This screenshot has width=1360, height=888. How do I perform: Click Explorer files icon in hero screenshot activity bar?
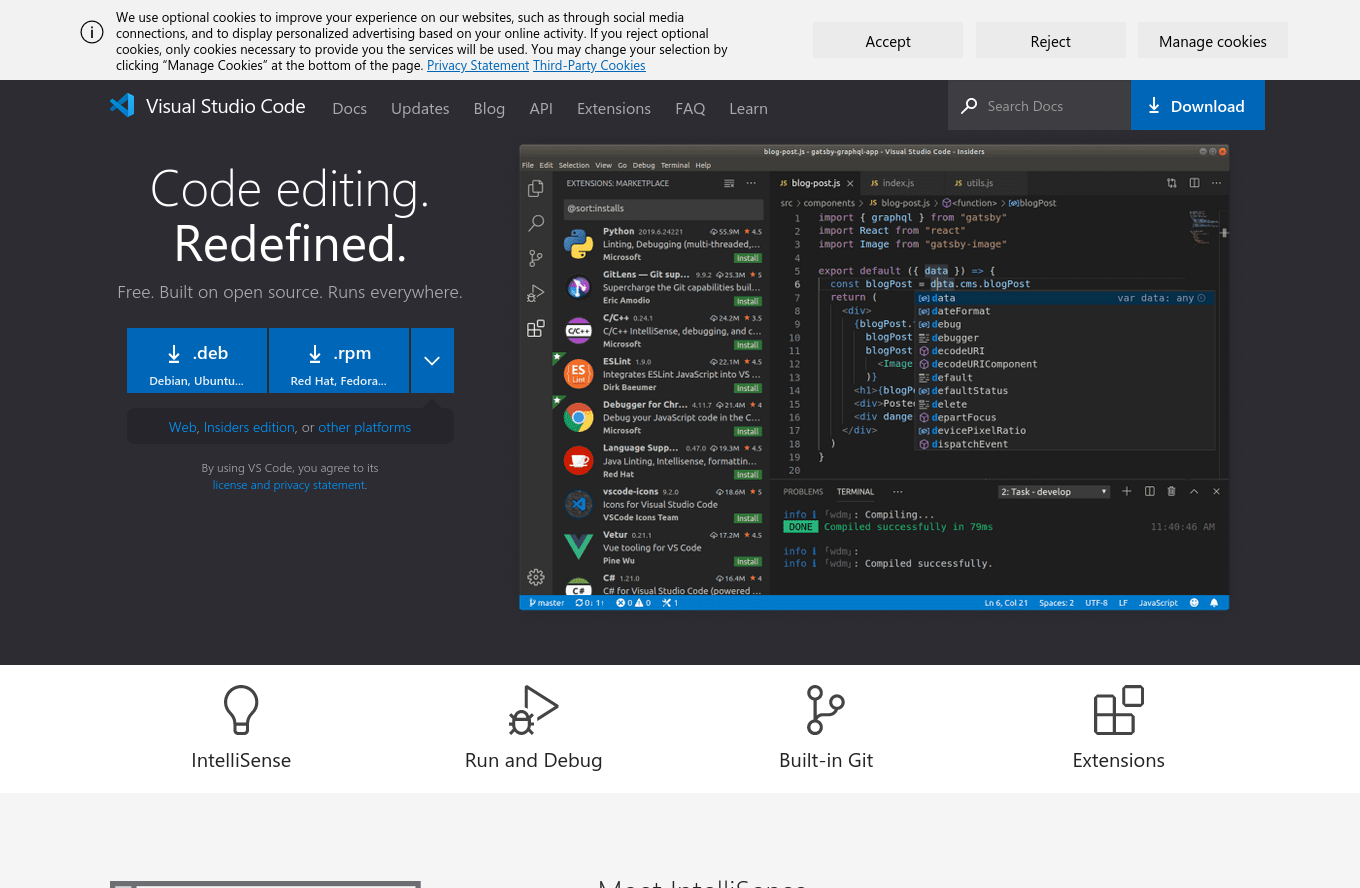pyautogui.click(x=536, y=188)
